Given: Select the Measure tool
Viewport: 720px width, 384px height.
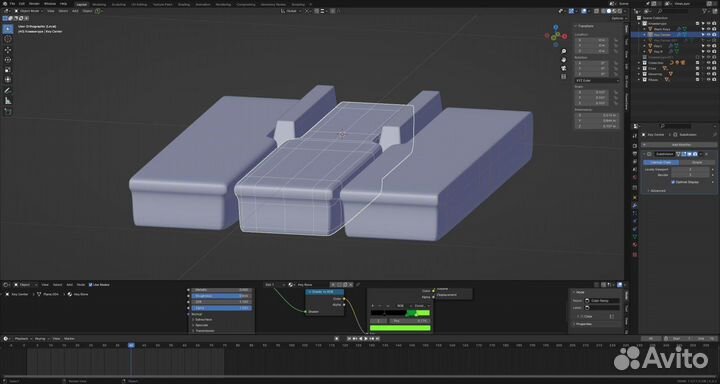Looking at the screenshot, I should click(x=8, y=101).
